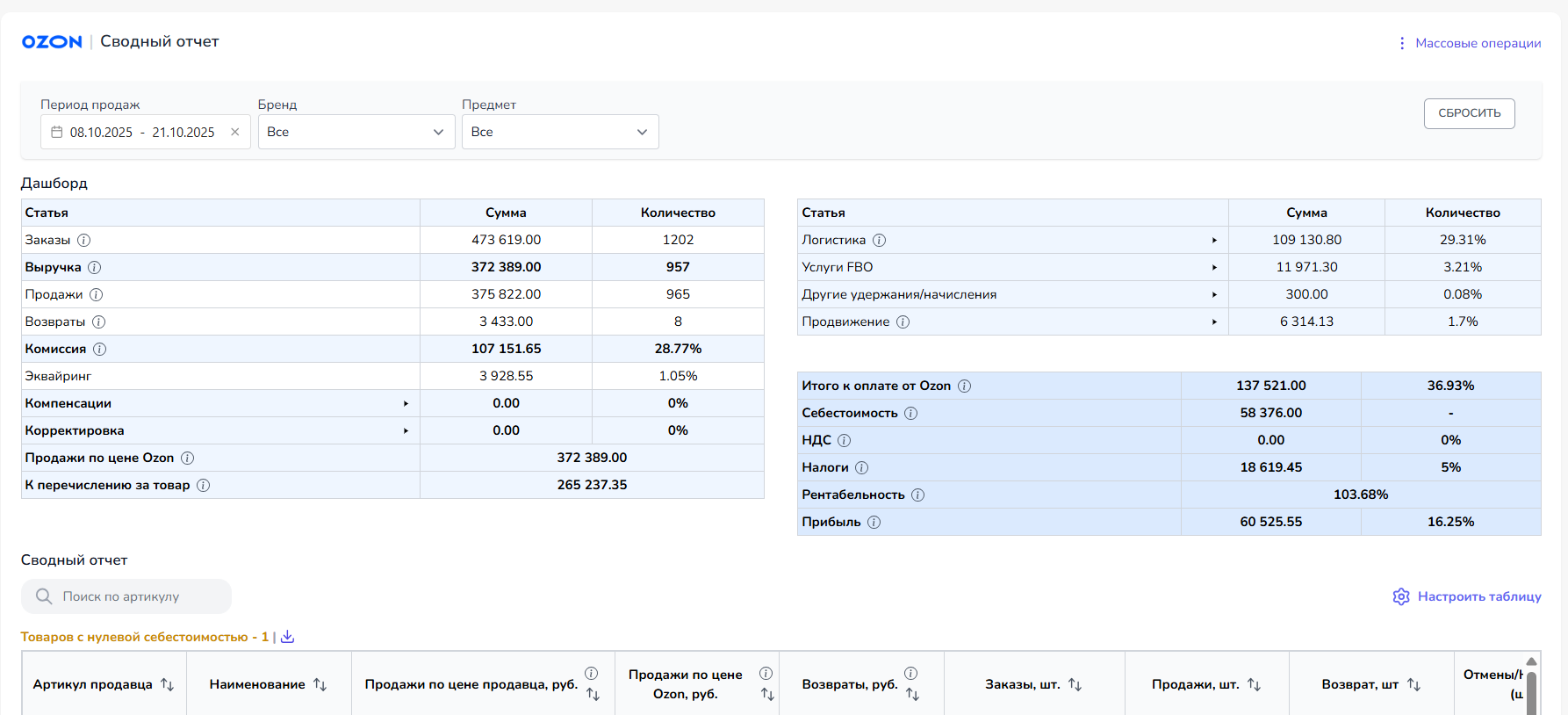Sort table by Артикул продавца
This screenshot has width=1568, height=715.
(167, 684)
